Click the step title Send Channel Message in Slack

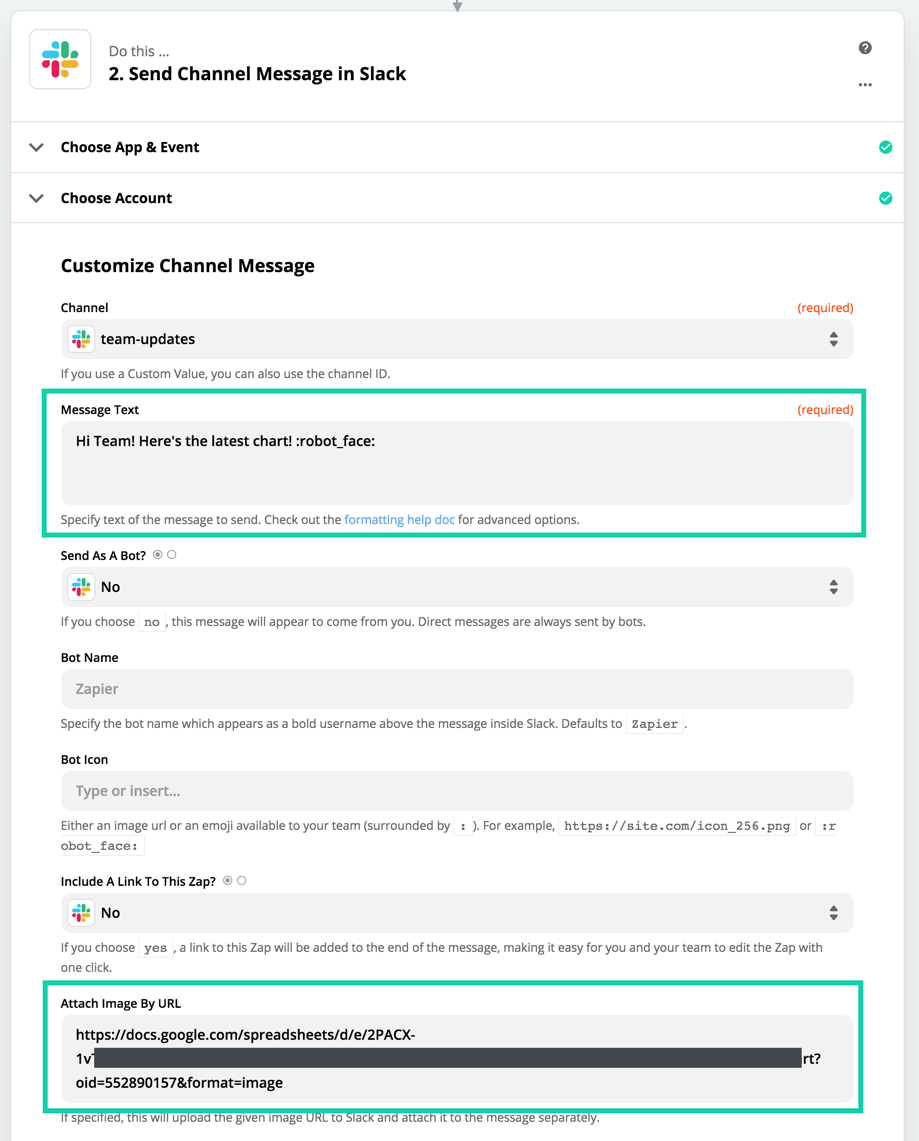coord(257,73)
